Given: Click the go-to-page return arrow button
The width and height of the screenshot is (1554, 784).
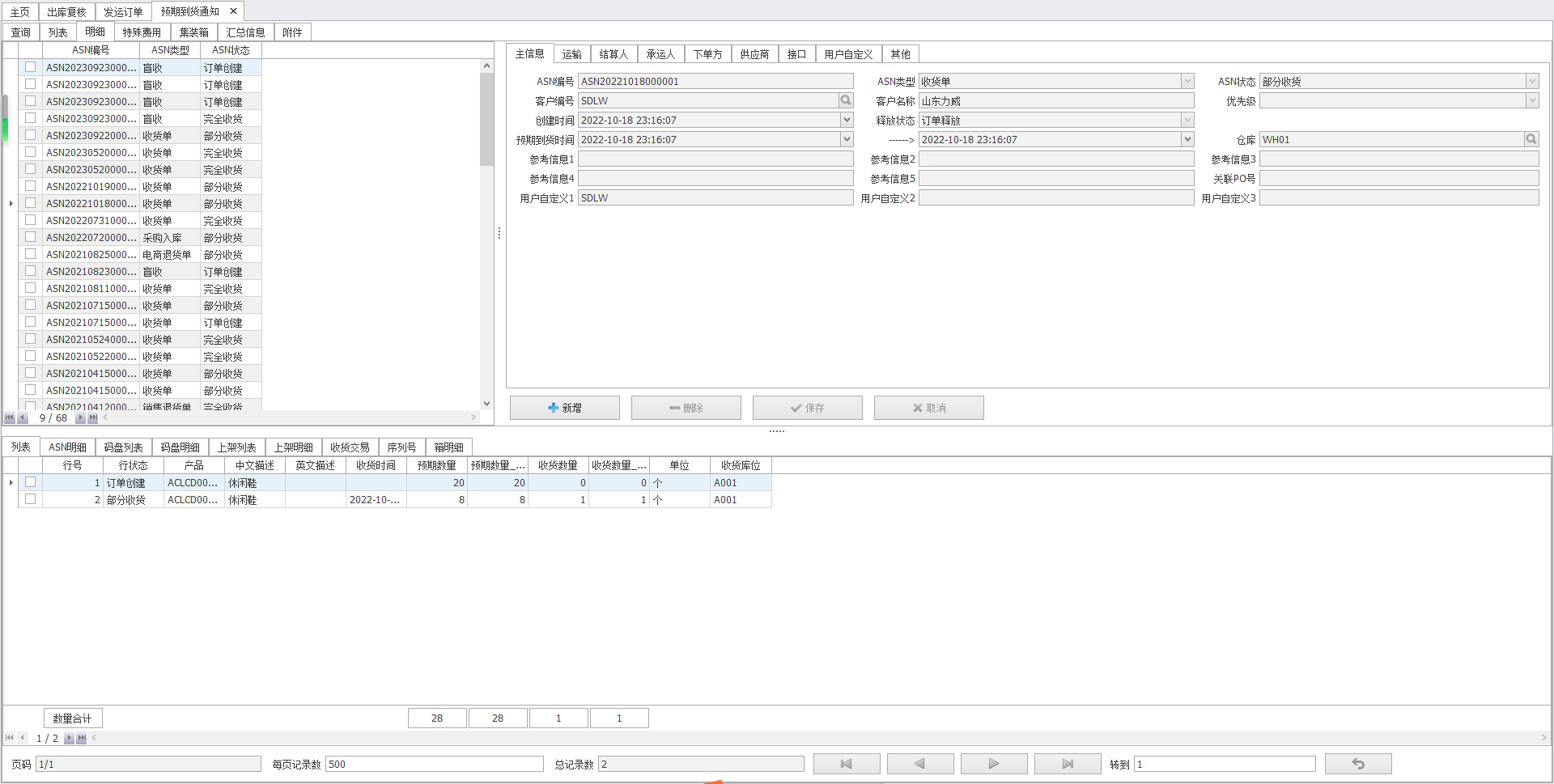Looking at the screenshot, I should tap(1358, 764).
